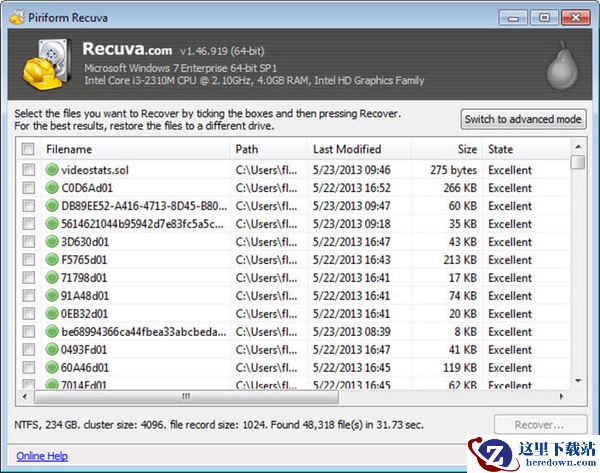Maximize the Piriform Recuva window
Screen dimensions: 600x473
tap(544, 18)
